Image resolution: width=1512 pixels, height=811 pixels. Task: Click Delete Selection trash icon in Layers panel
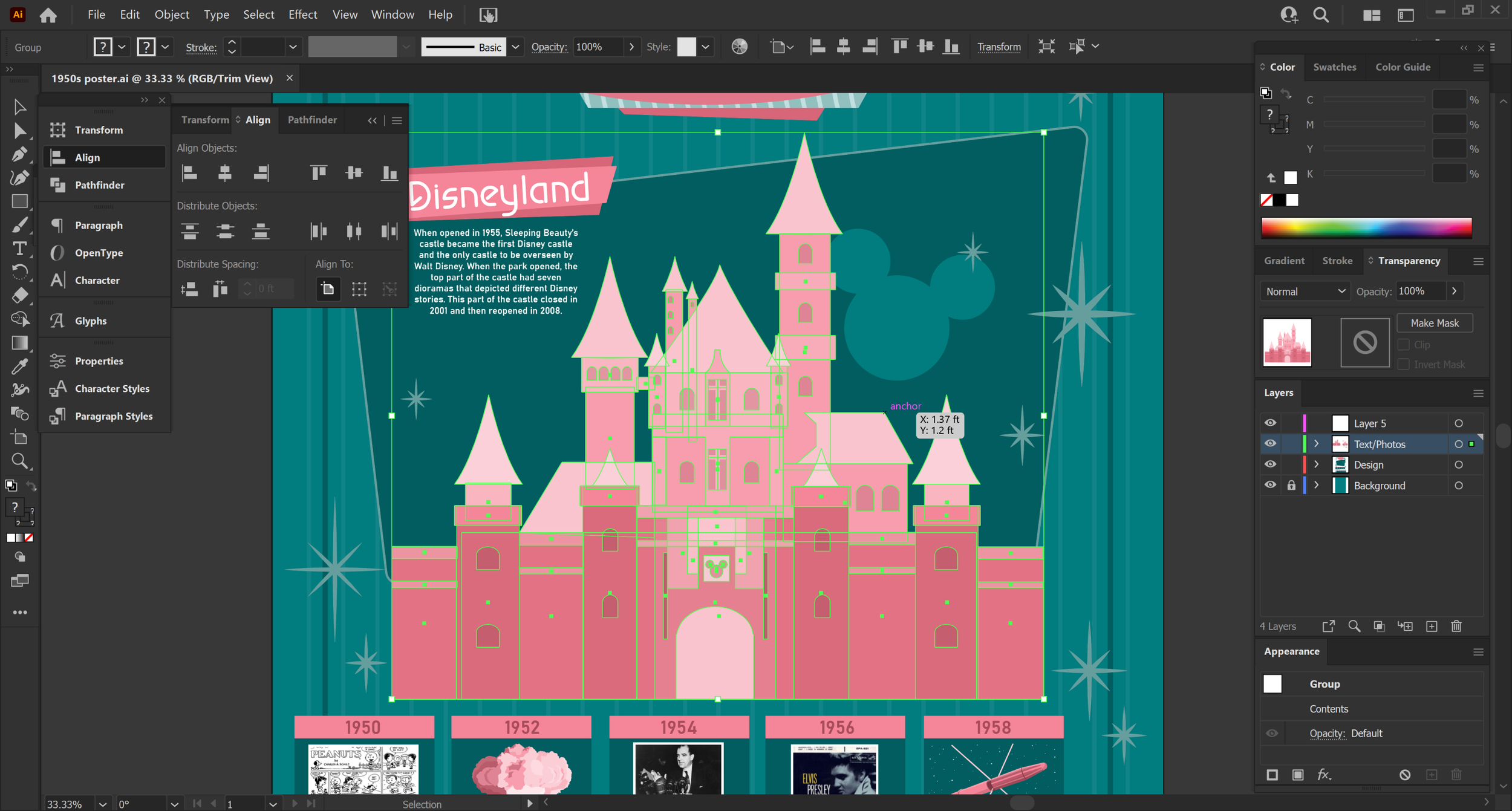click(1456, 627)
